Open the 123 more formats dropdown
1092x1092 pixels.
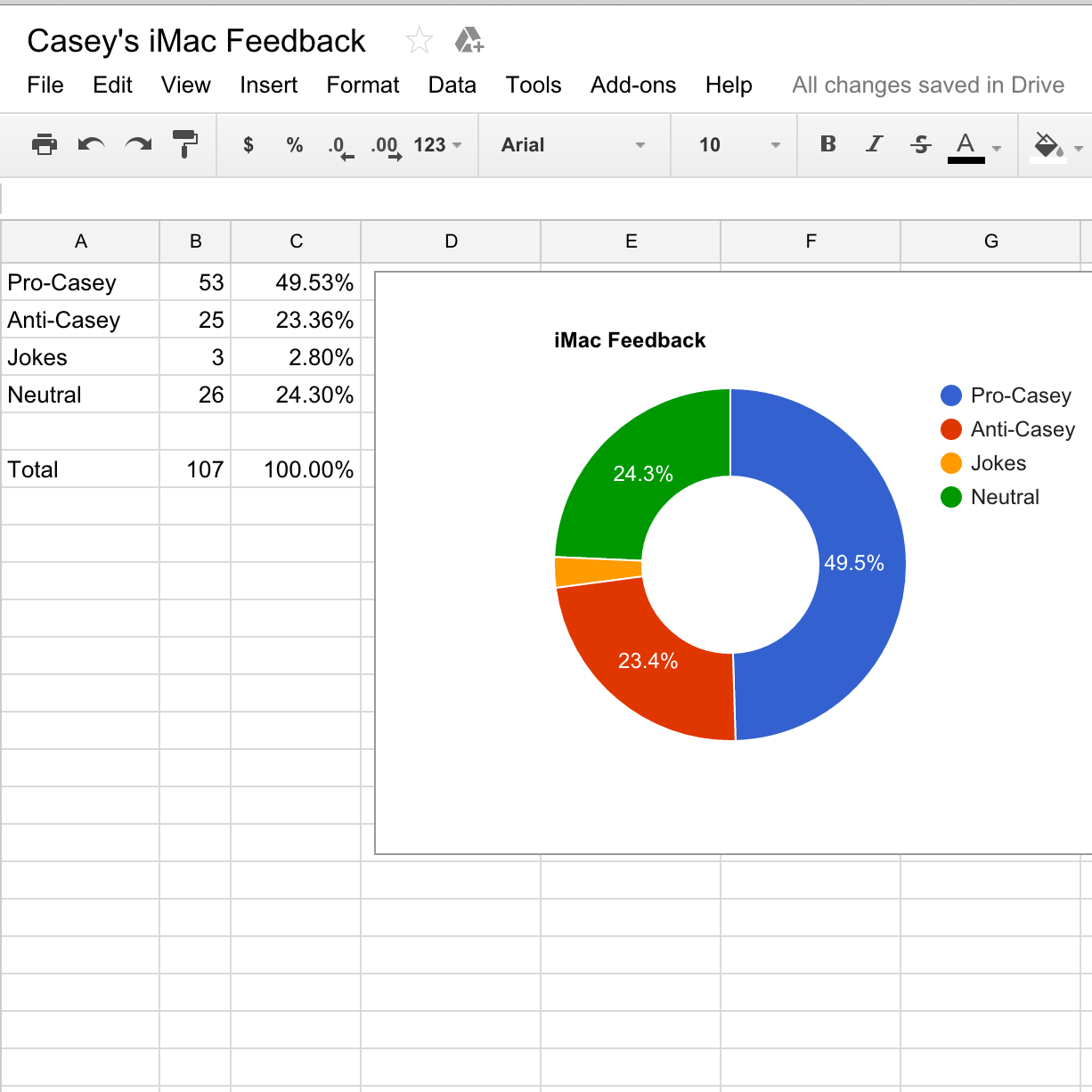(x=437, y=144)
